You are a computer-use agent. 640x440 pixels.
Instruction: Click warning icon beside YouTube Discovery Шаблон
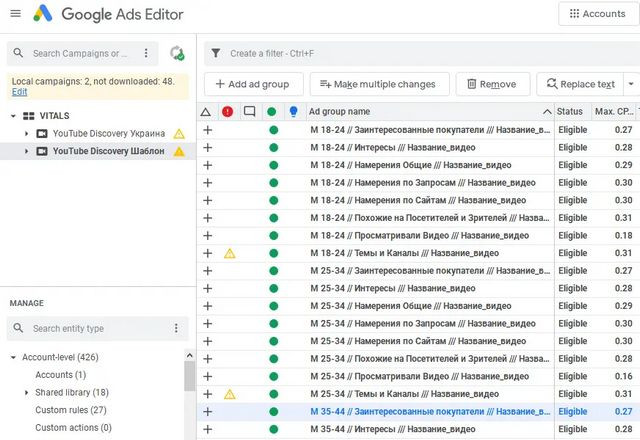179,151
